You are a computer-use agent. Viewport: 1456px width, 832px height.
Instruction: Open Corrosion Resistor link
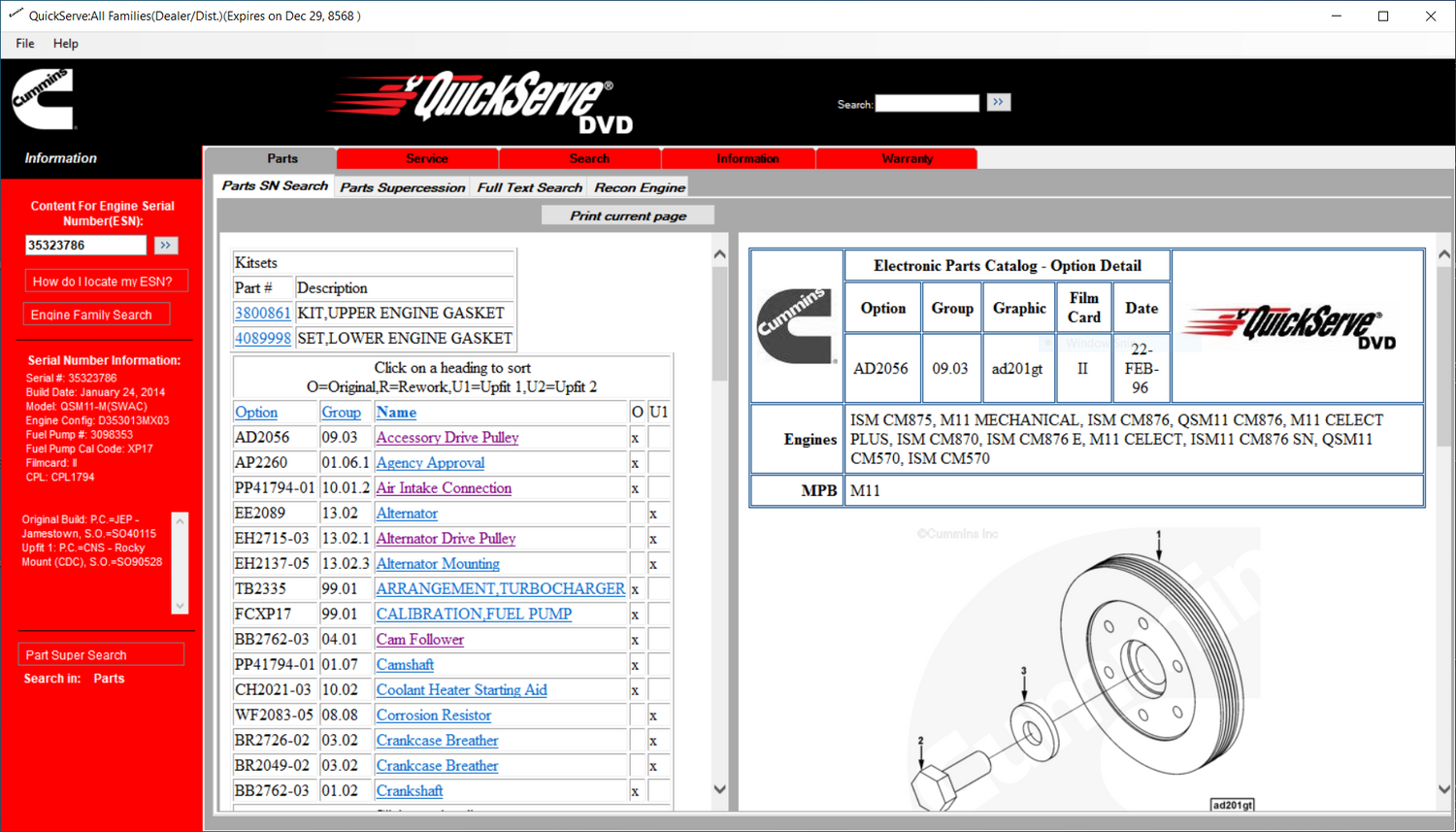[x=434, y=716]
